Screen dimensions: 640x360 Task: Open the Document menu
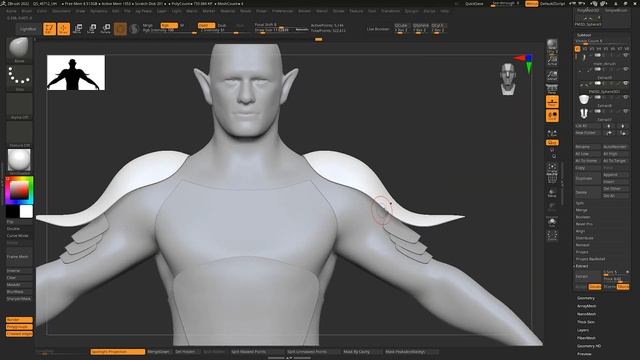click(61, 11)
